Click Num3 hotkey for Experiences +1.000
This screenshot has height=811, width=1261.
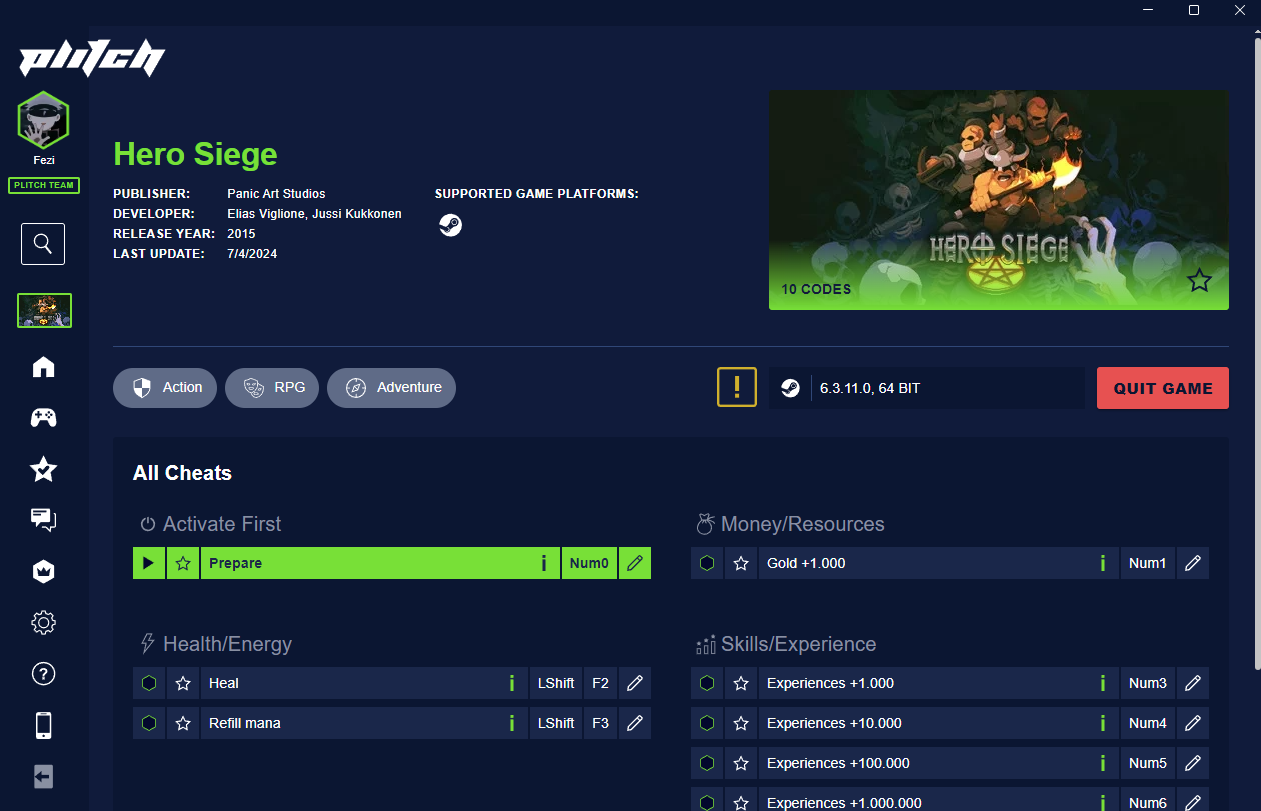(1147, 683)
